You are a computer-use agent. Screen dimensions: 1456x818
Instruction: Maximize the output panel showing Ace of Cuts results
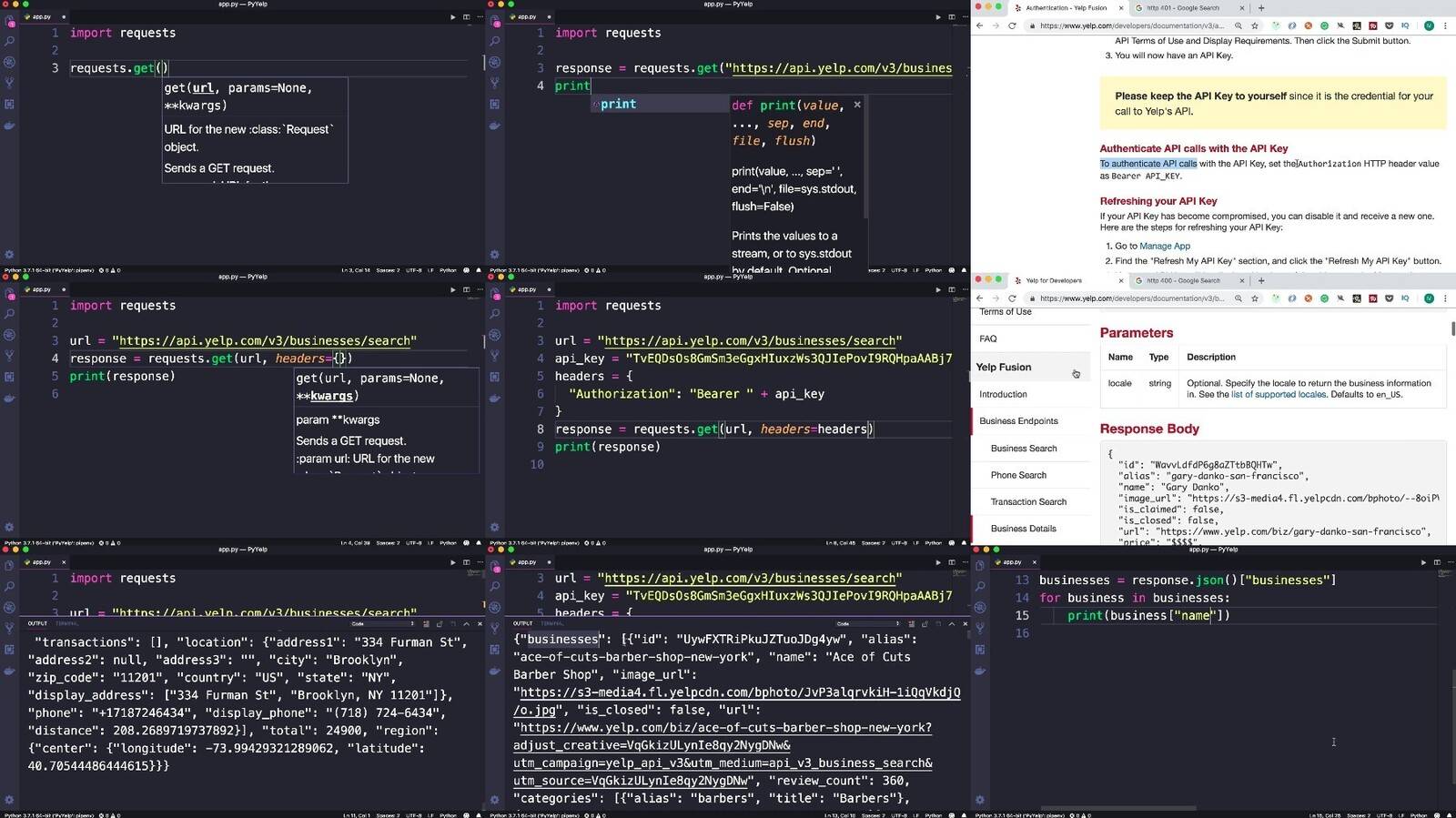coord(952,624)
